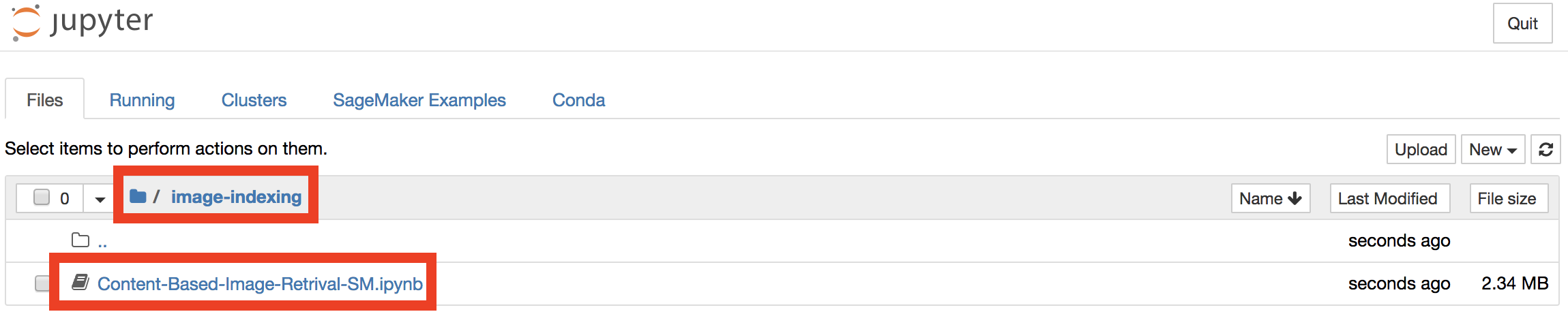Open the SageMaker Examples tab
Image resolution: width=1568 pixels, height=314 pixels.
click(419, 100)
